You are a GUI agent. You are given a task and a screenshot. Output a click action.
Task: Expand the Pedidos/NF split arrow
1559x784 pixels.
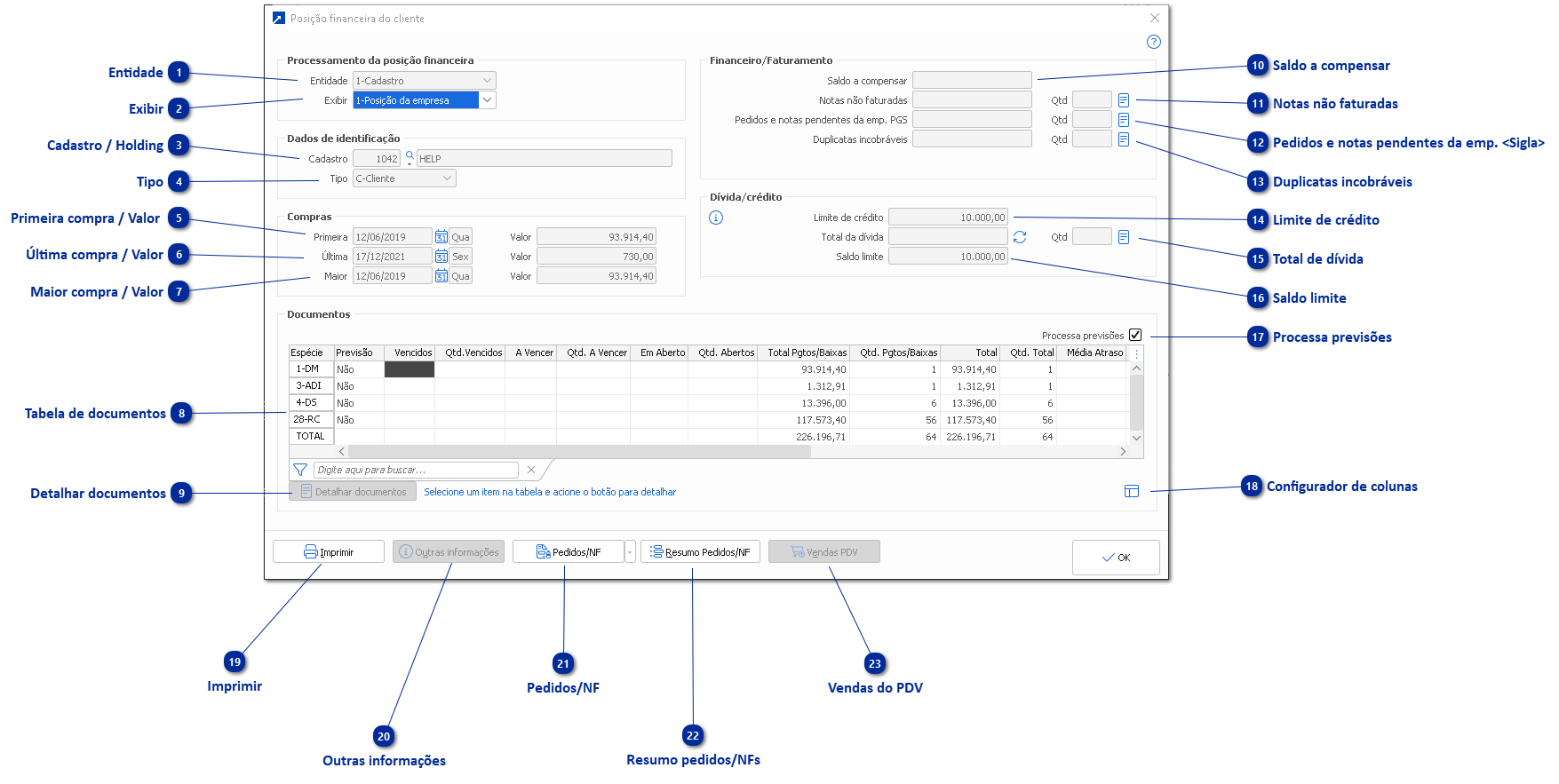630,552
